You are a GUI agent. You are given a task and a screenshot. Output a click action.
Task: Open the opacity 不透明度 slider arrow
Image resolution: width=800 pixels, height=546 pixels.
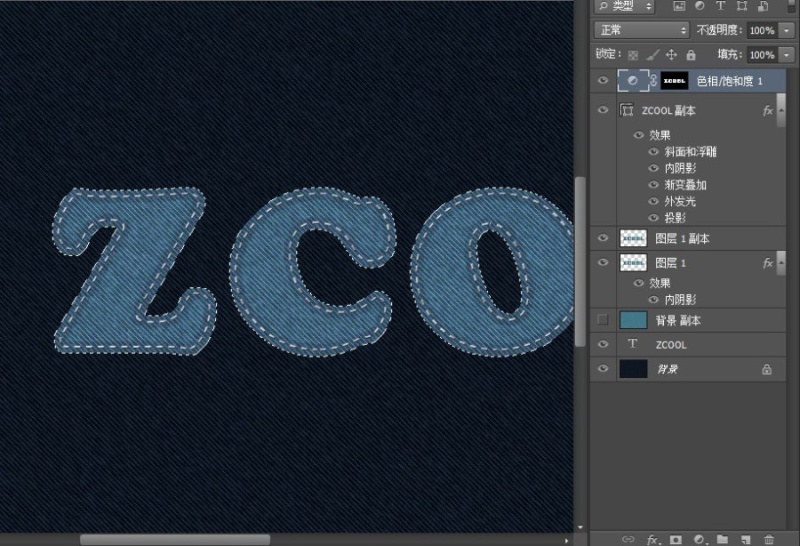787,31
